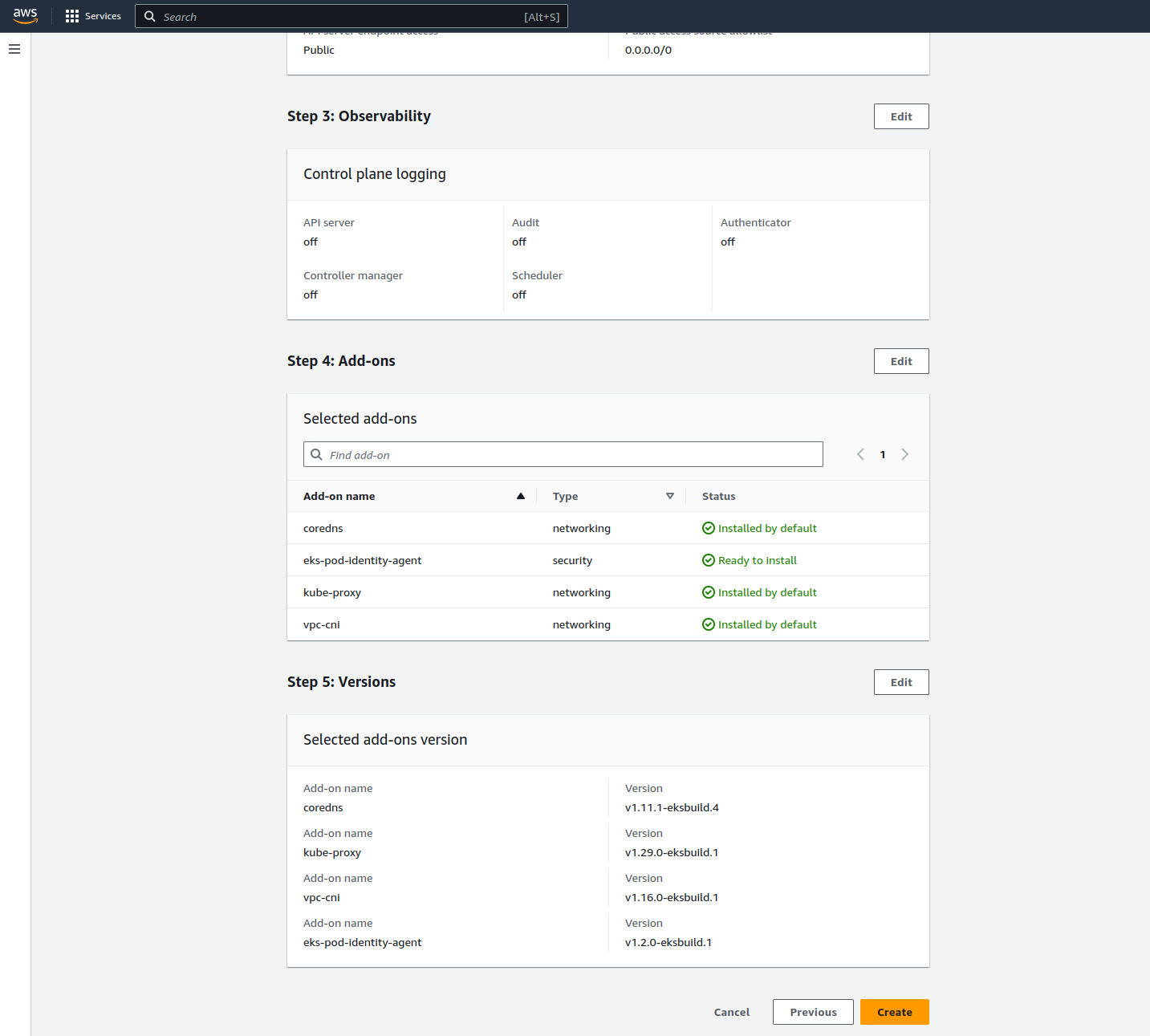Click the Status column header
Screen dimensions: 1150x1036
coord(719,496)
